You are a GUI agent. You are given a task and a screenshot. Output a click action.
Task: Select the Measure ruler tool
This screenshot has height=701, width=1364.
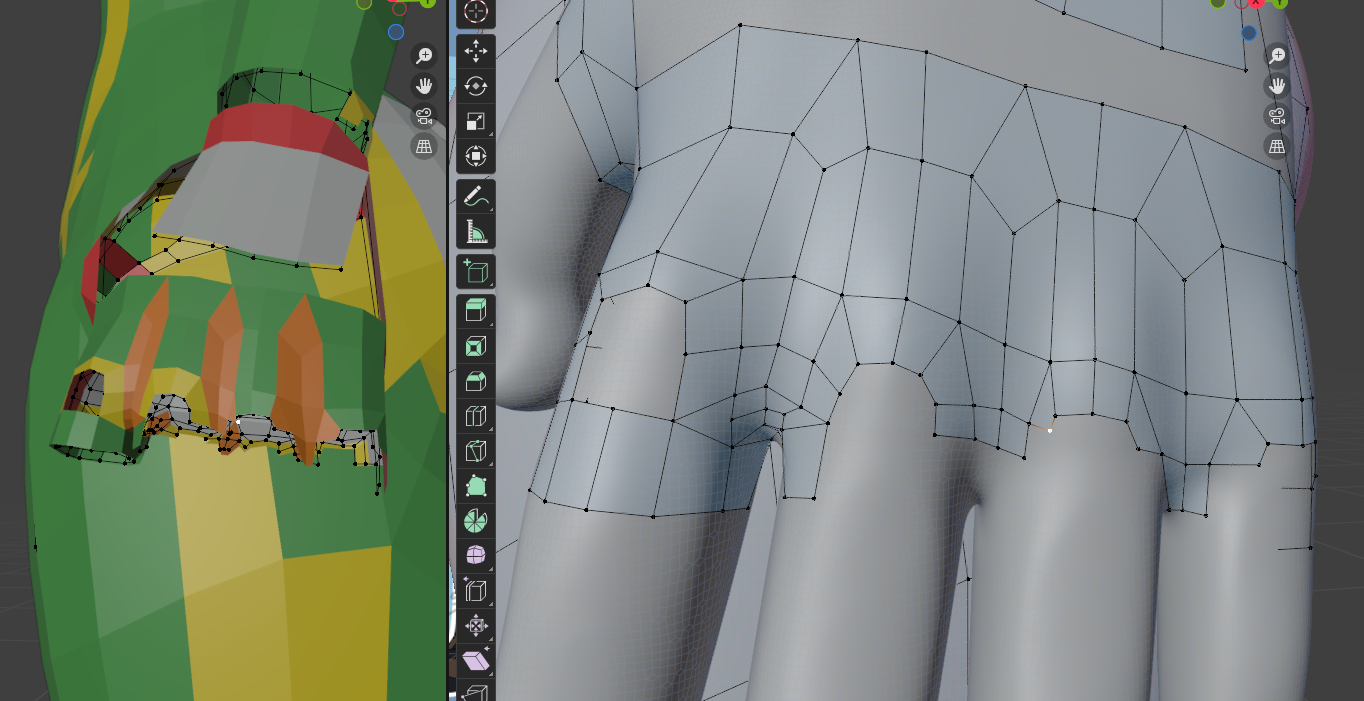click(476, 232)
